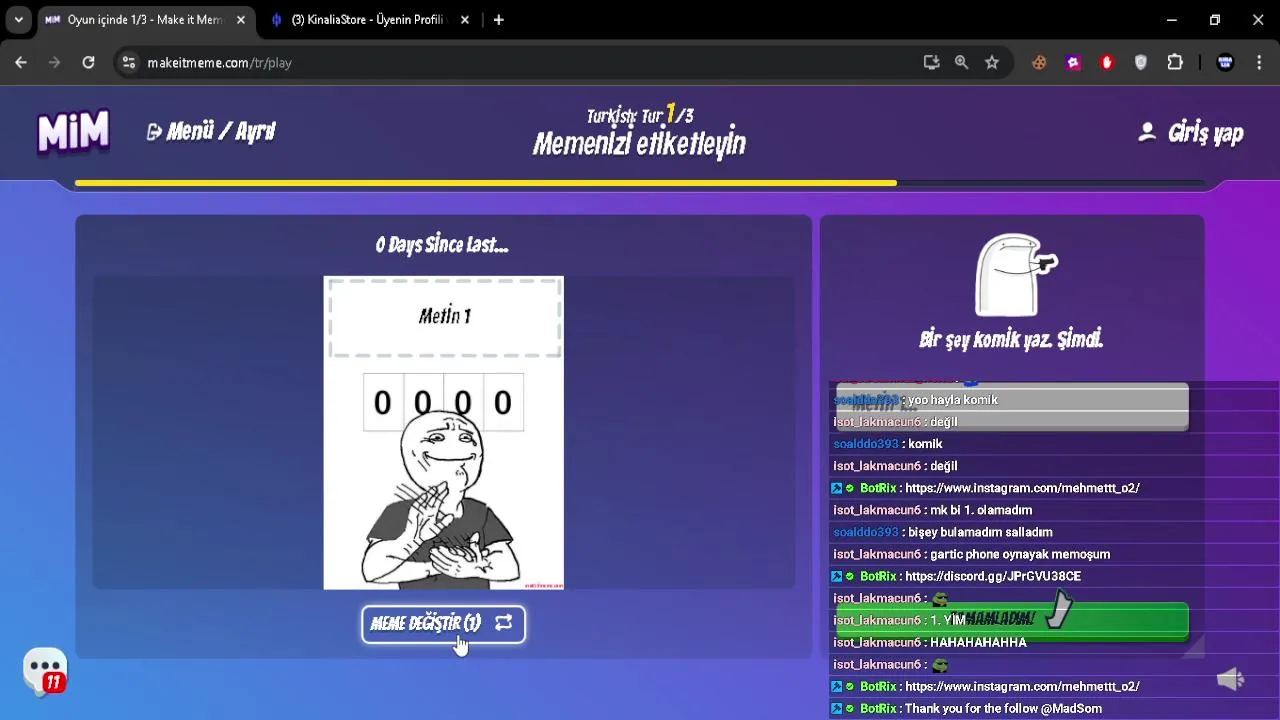The width and height of the screenshot is (1280, 720).
Task: Restore down the browser window
Action: (x=1215, y=20)
